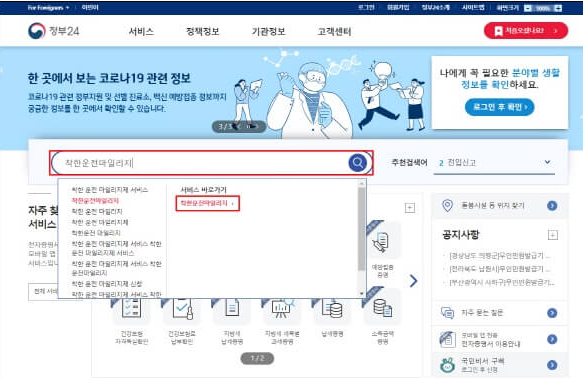This screenshot has height=378, width=583.
Task: Click the 자주 묻는 질문 chat icon
Action: (x=447, y=313)
